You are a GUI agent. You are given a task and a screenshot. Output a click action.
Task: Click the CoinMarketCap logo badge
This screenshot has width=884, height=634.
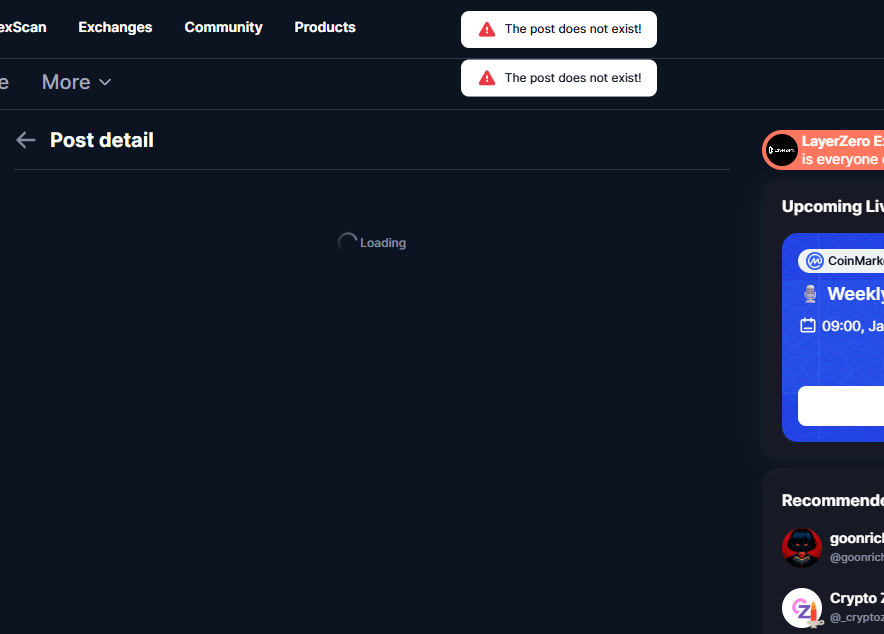[x=815, y=261]
